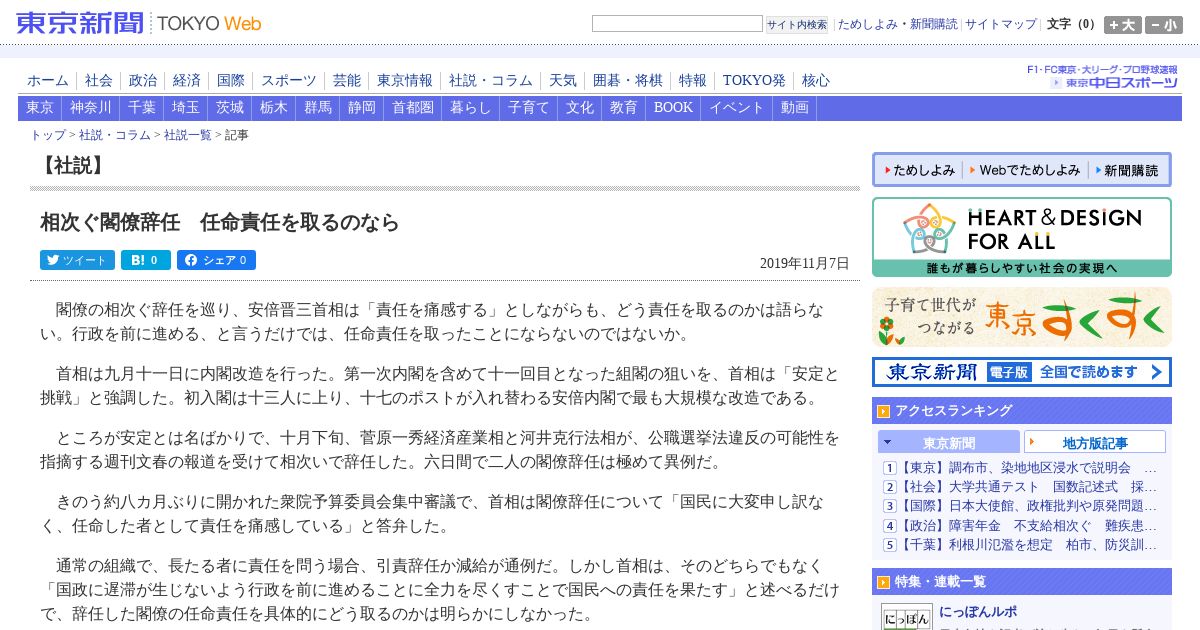Viewport: 1200px width, 630px height.
Task: Open the 社会 section menu
Action: coord(99,81)
